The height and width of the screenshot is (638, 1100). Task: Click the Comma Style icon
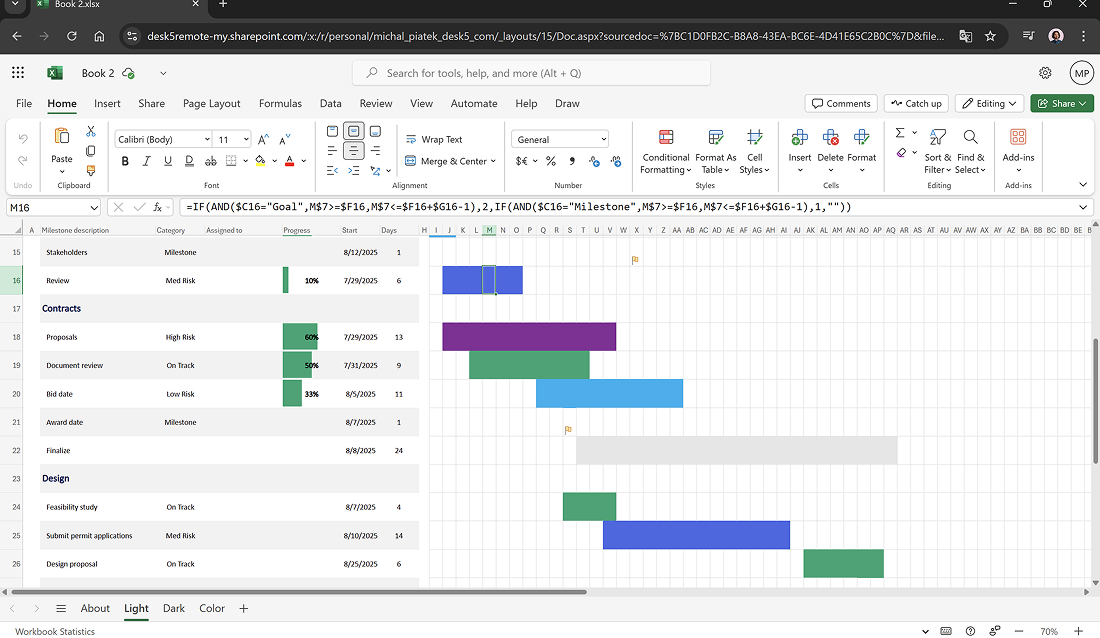[572, 161]
